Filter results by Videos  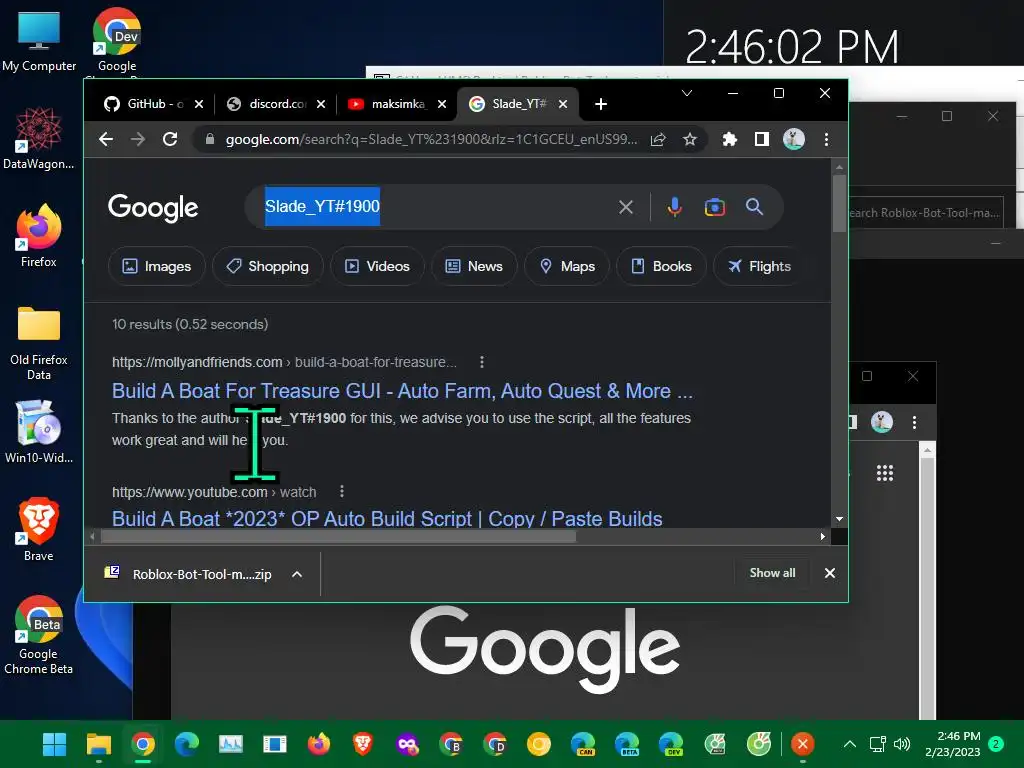click(377, 266)
